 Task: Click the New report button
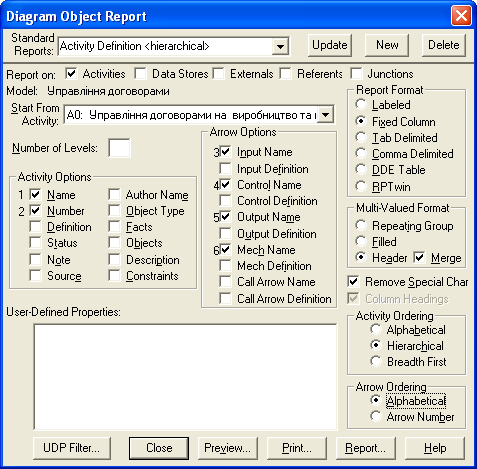[x=387, y=45]
